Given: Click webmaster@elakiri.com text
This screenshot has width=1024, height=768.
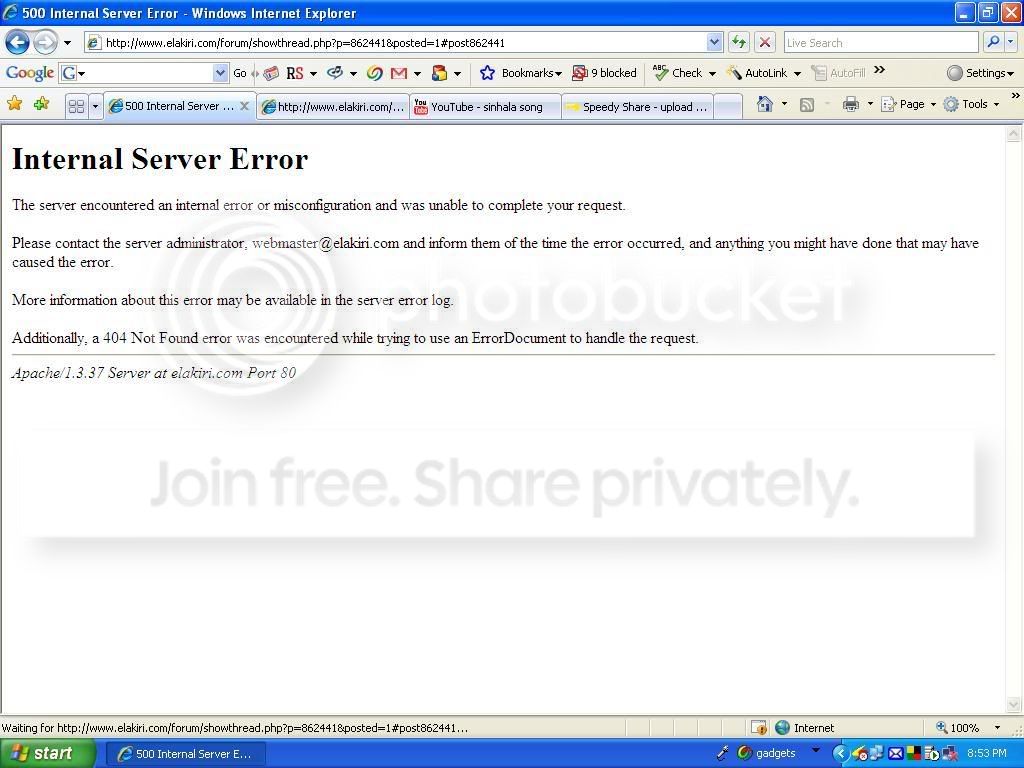Looking at the screenshot, I should point(325,243).
